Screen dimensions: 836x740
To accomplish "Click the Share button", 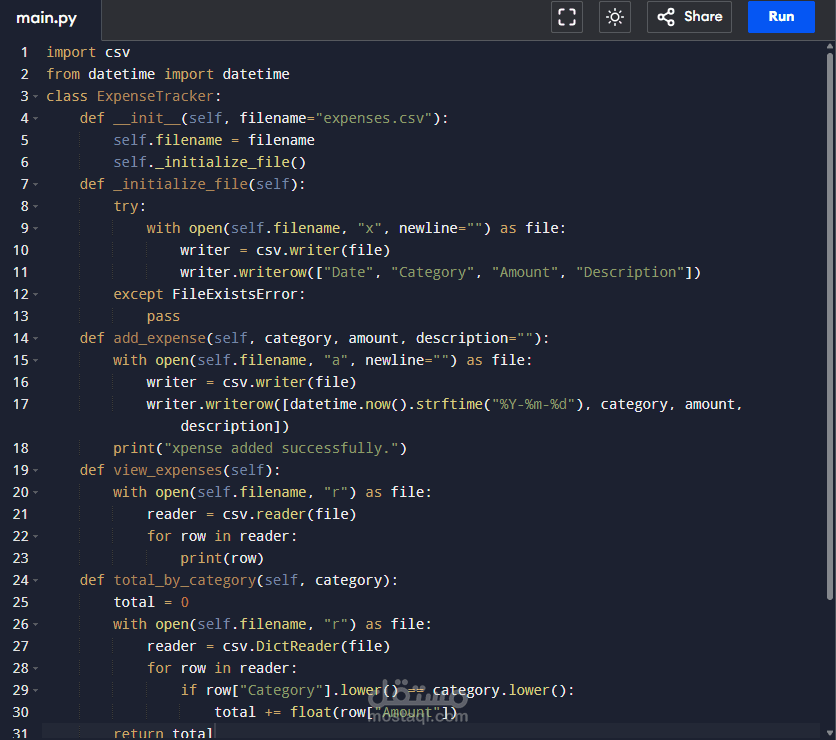I will (689, 17).
